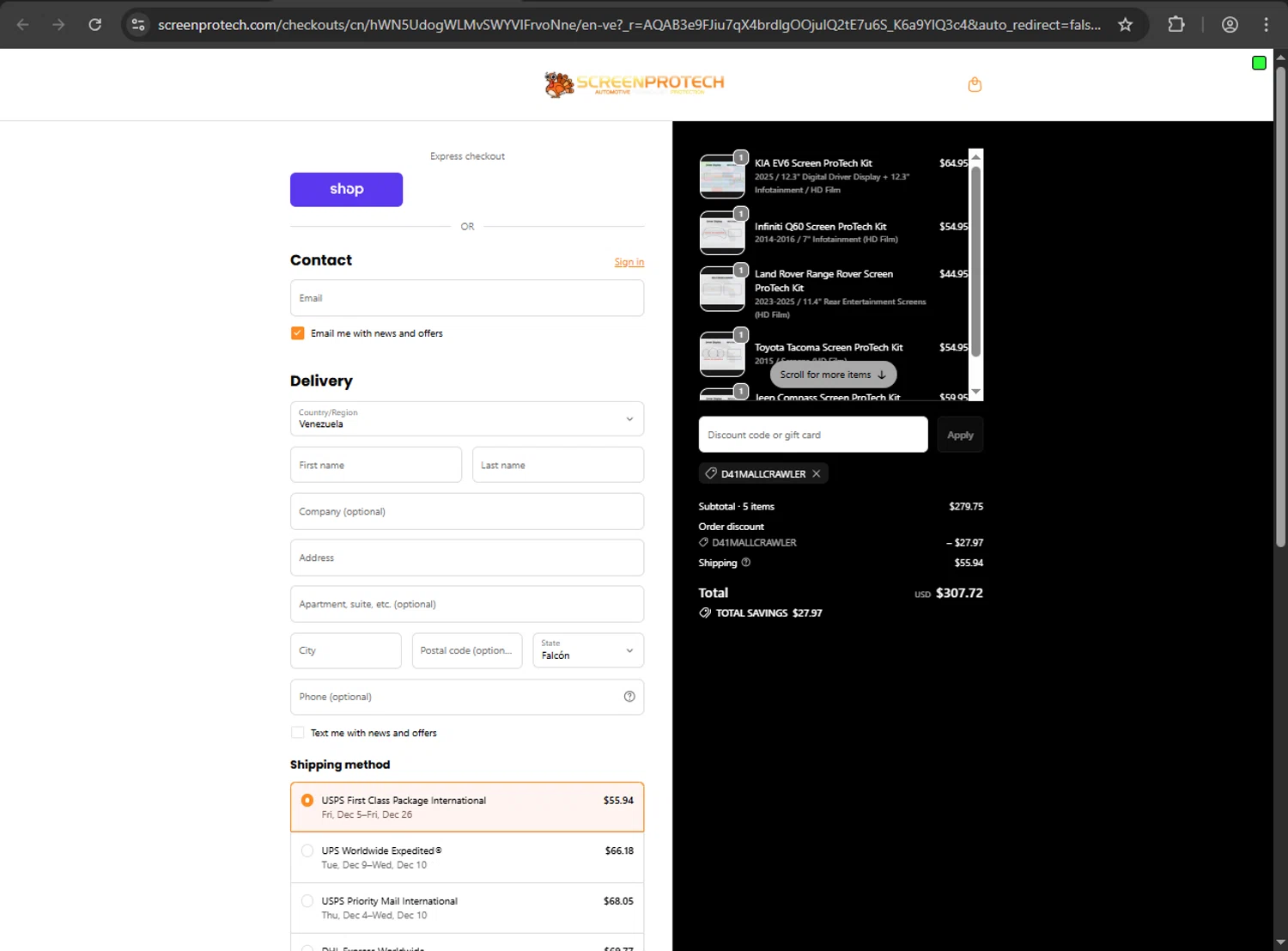
Task: Click the Sign in link
Action: pyautogui.click(x=629, y=262)
